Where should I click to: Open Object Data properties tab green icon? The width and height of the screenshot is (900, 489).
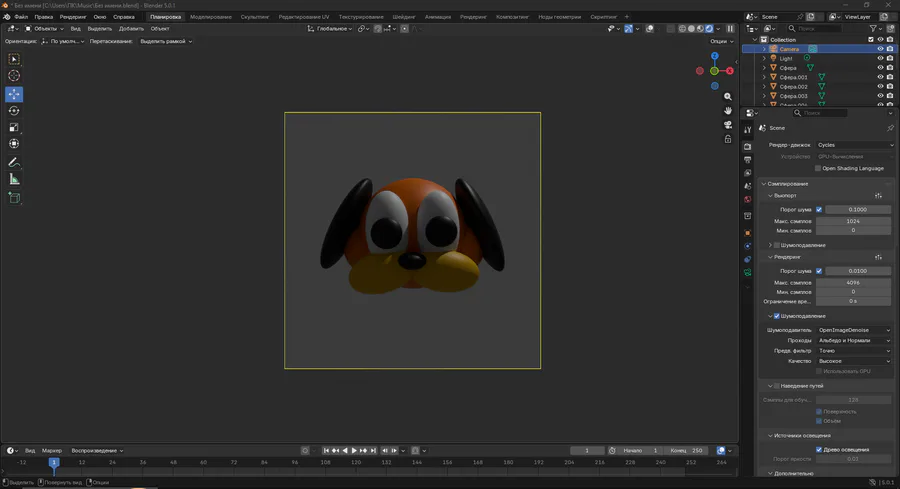point(747,273)
